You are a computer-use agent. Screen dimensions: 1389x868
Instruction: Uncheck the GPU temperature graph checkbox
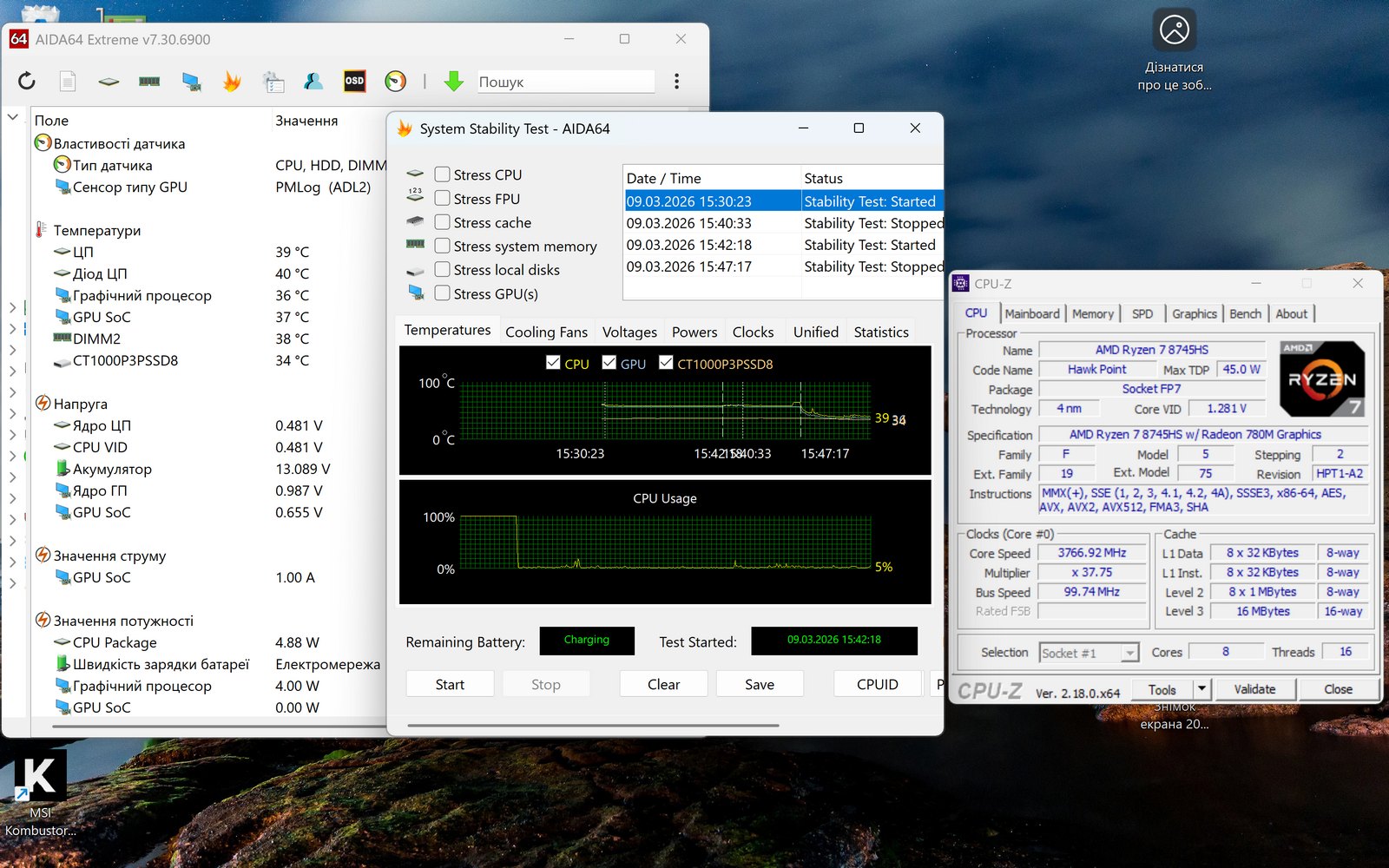click(609, 363)
